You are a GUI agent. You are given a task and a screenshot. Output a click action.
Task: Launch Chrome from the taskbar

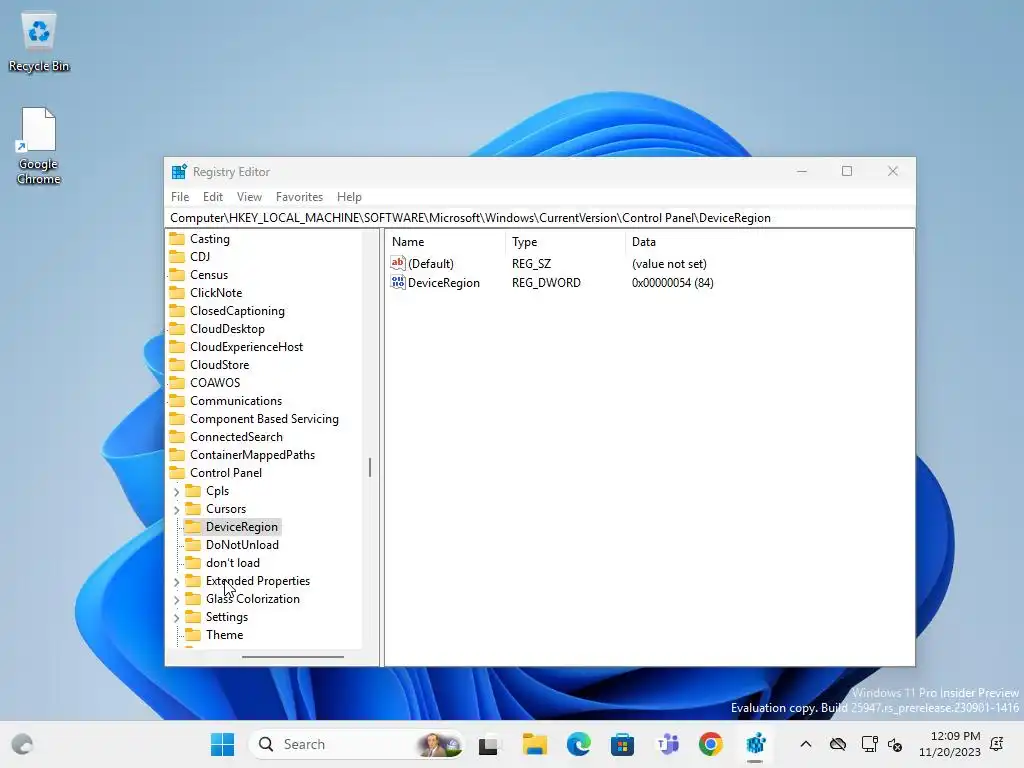click(711, 744)
